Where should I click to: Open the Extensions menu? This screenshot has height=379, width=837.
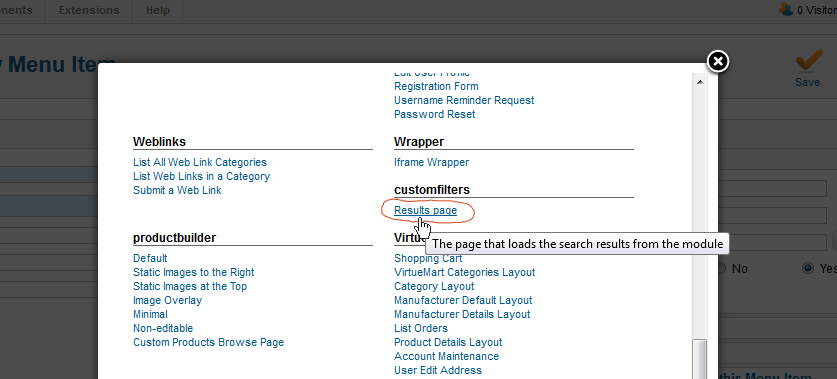click(89, 10)
